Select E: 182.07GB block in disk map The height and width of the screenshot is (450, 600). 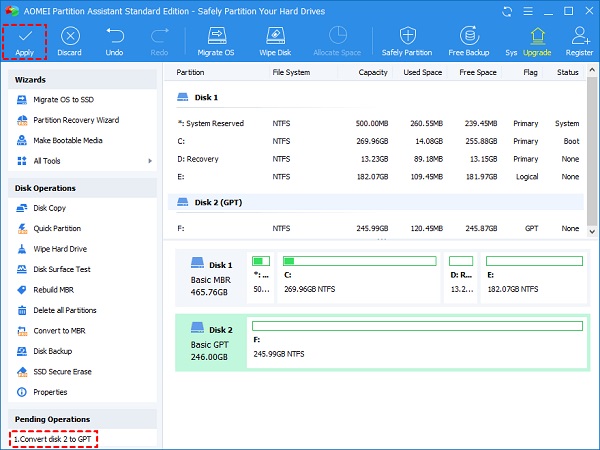click(534, 277)
